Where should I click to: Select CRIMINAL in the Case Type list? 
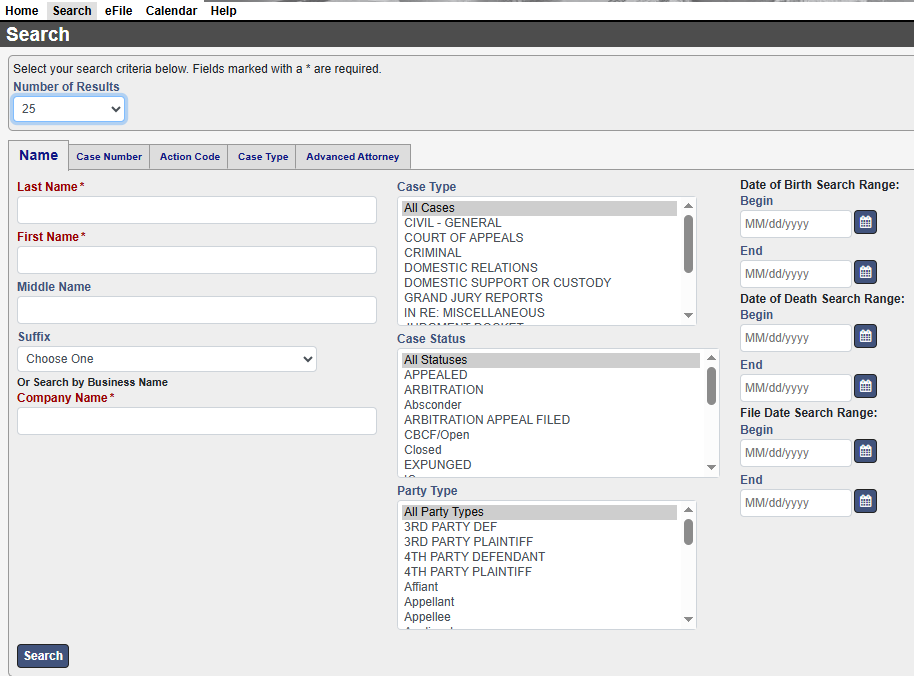click(x=432, y=253)
